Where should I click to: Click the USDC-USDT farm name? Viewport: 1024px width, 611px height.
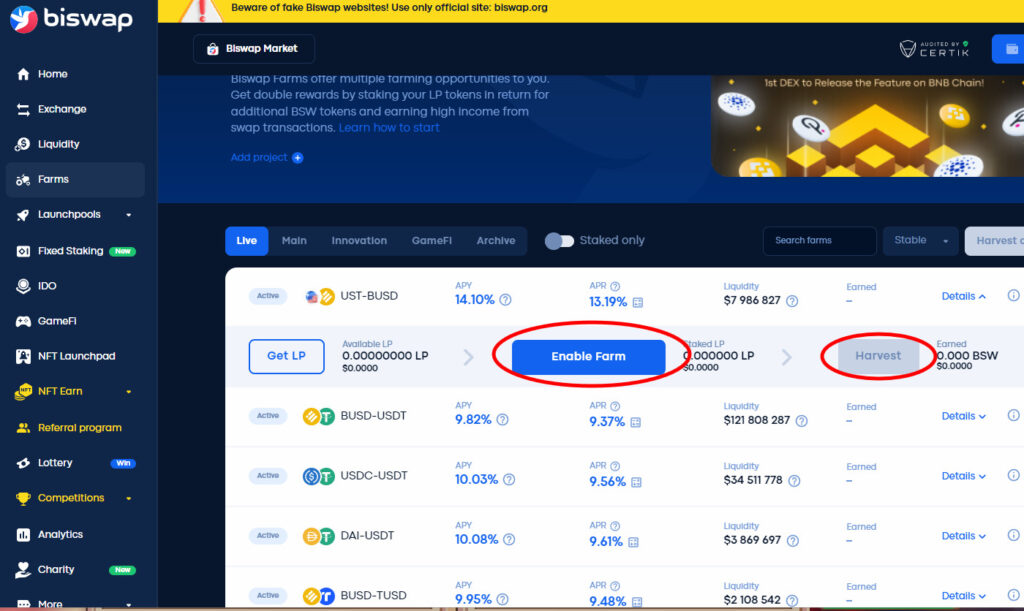(x=374, y=477)
